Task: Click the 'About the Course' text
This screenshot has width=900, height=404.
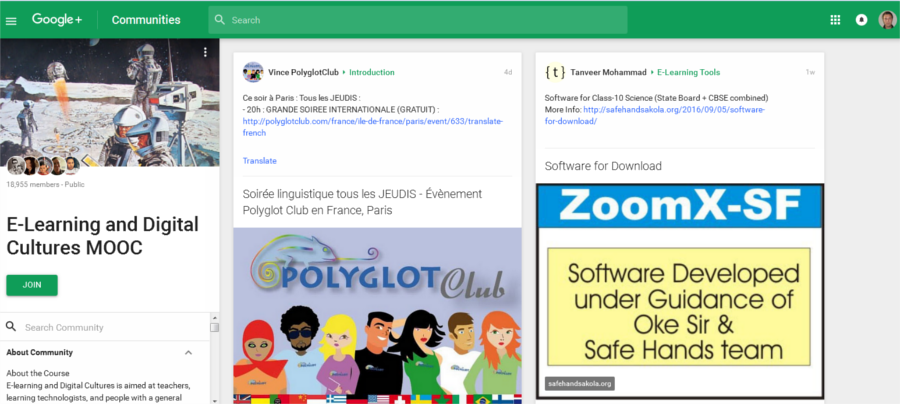Action: 38,373
